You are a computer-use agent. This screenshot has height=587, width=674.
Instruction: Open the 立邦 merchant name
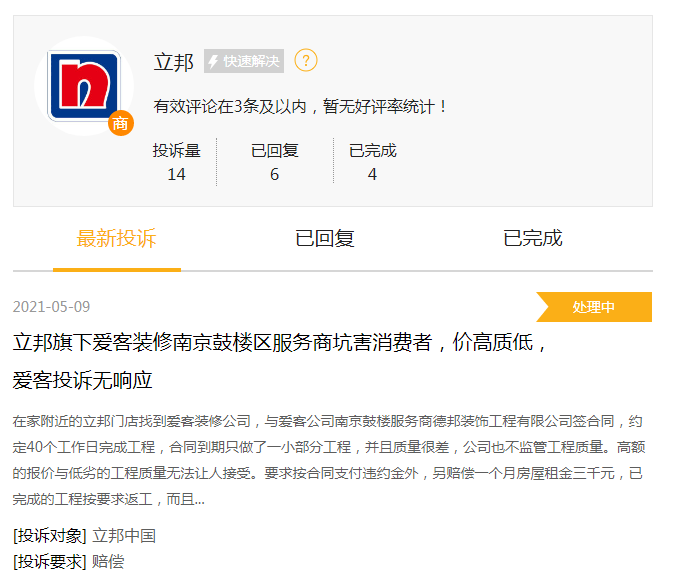click(x=174, y=62)
